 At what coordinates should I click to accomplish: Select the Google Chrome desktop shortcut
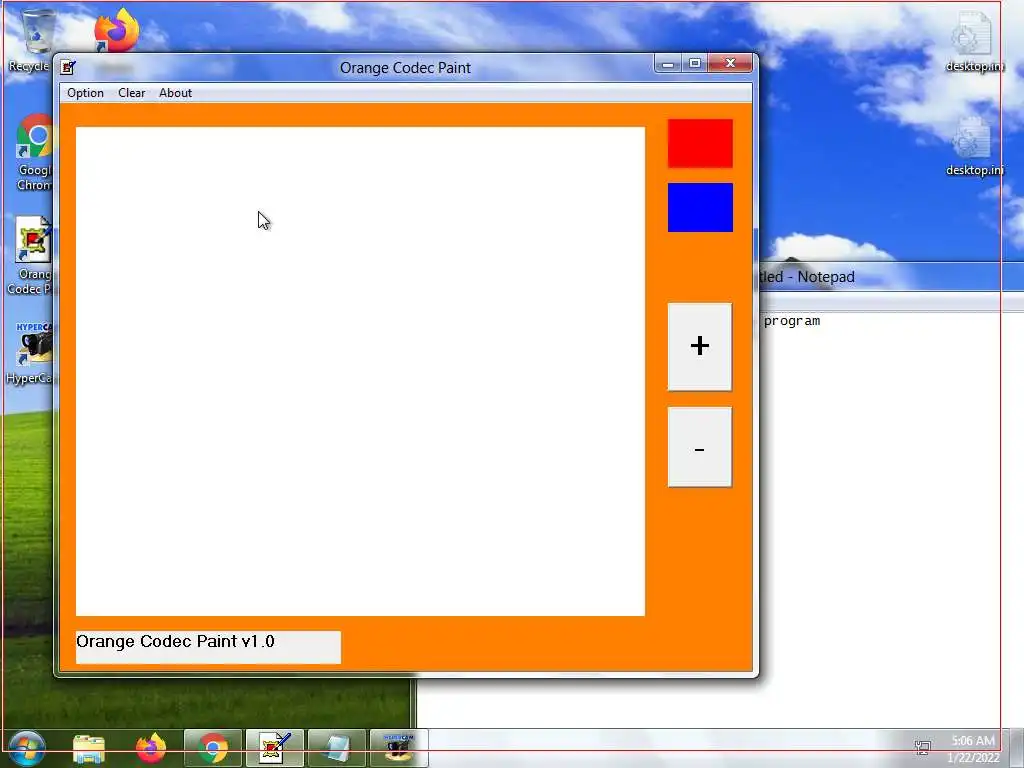34,153
